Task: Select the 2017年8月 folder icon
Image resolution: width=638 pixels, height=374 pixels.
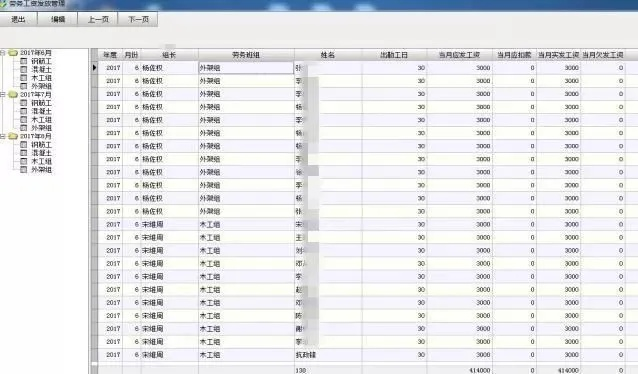Action: point(13,136)
